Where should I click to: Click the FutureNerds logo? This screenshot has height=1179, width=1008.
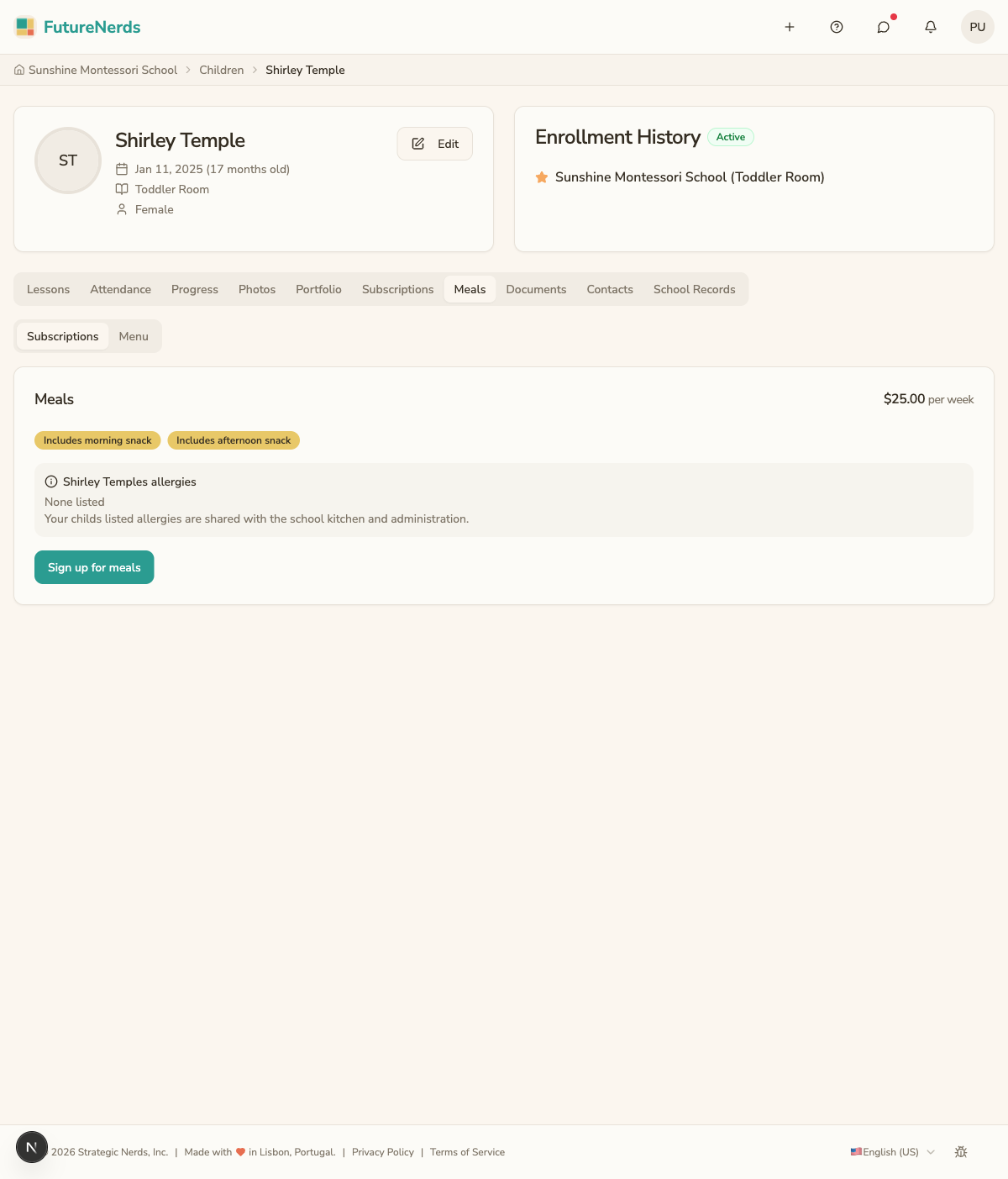(x=78, y=27)
